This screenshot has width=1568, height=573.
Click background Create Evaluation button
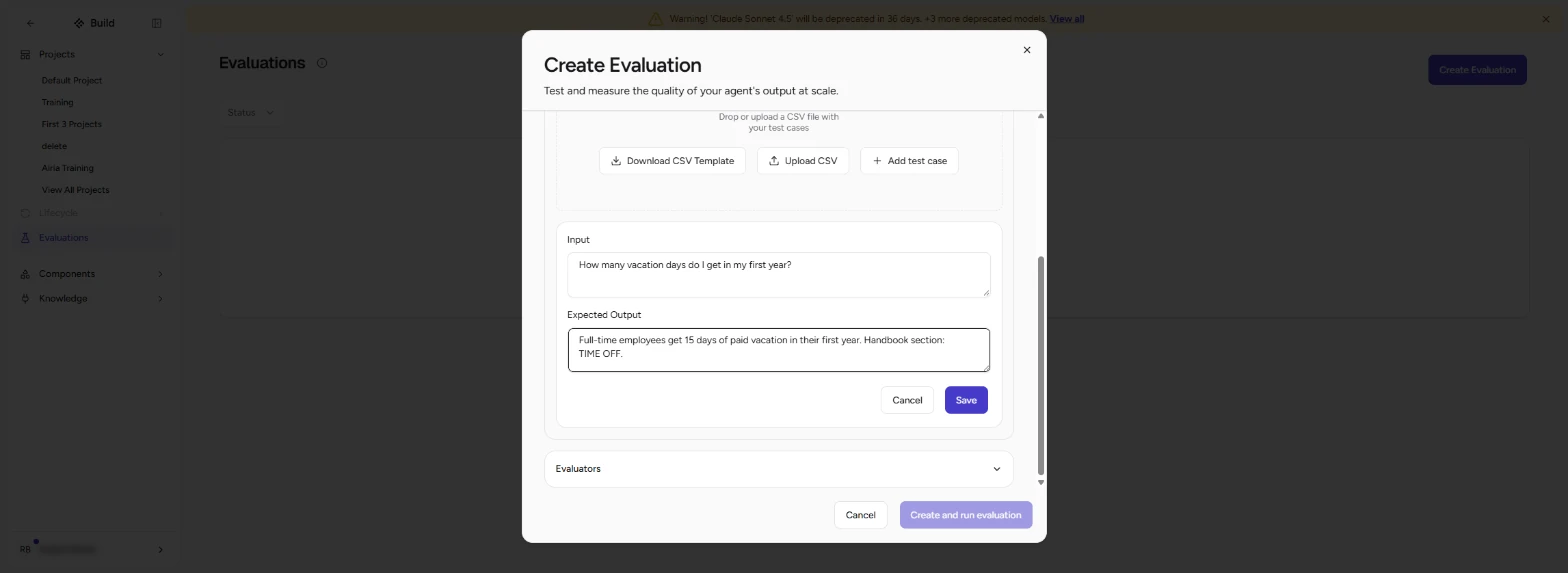pyautogui.click(x=1477, y=70)
